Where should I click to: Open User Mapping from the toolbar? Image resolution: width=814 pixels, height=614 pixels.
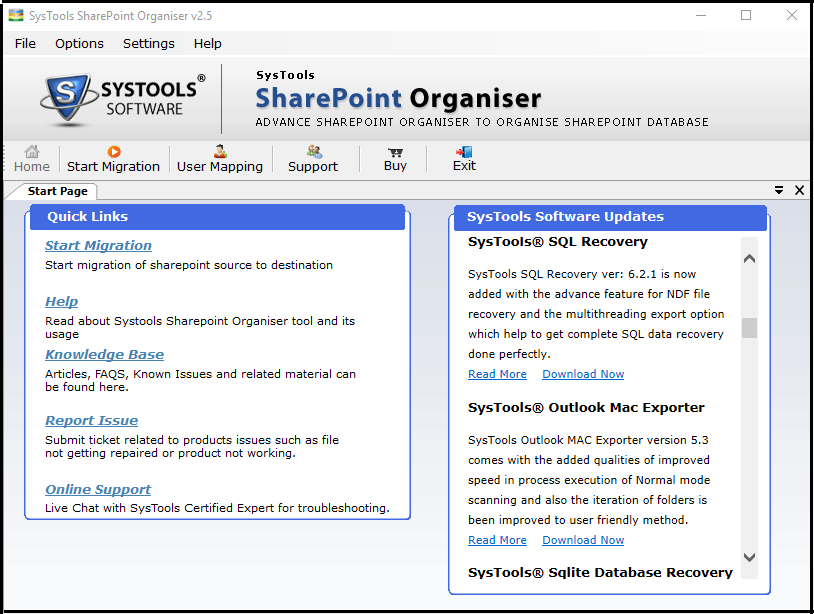220,159
